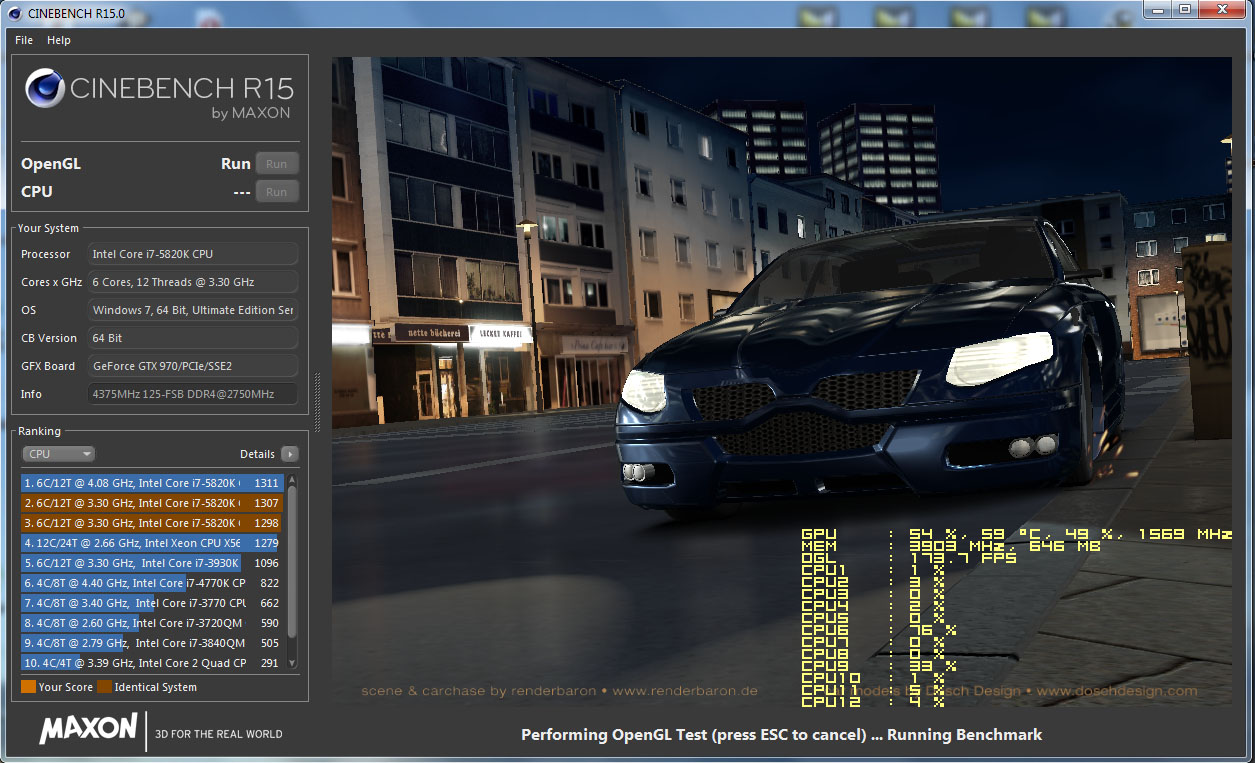Click the OpenGL label
Screen dimensions: 1255x763
point(51,164)
